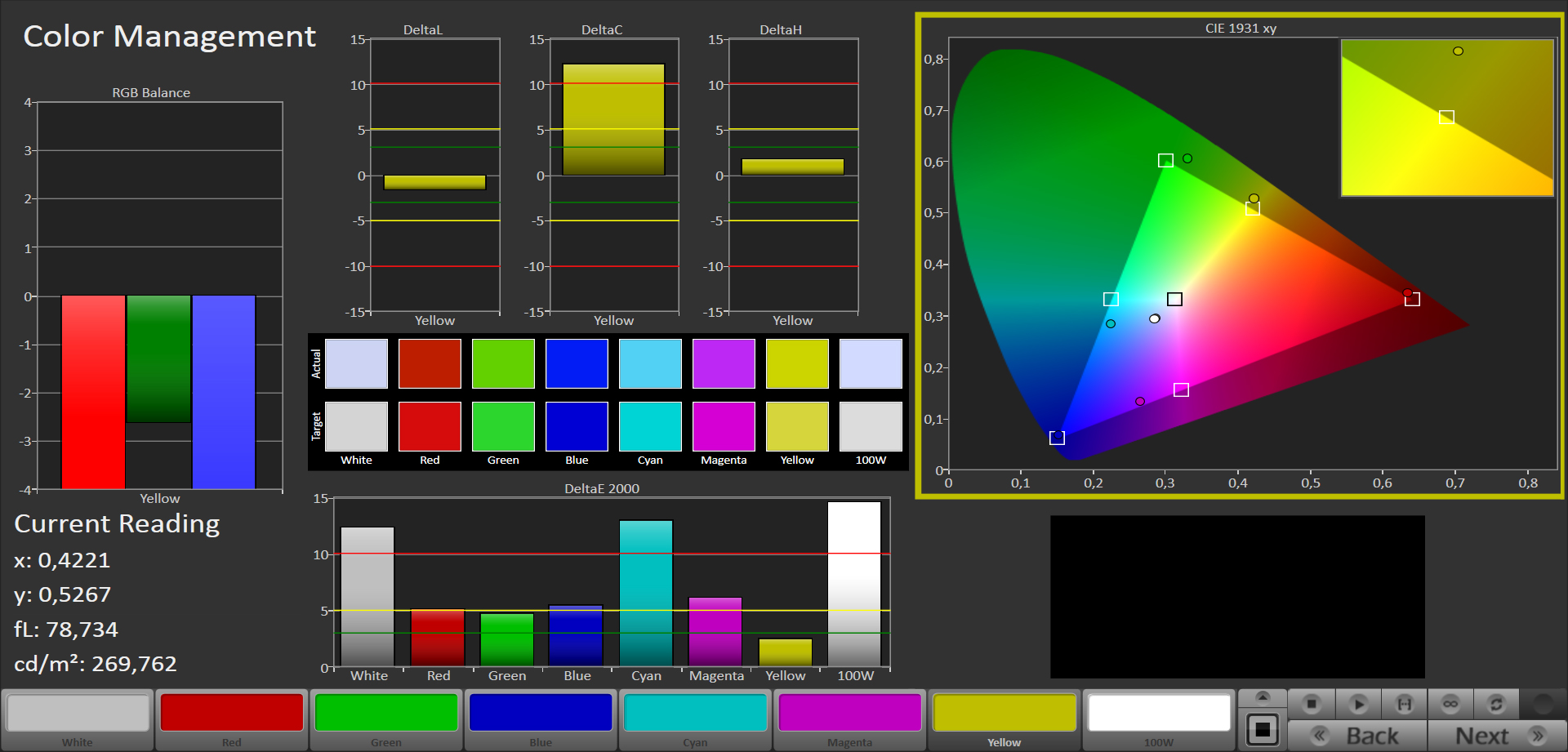
Task: Click the double-chevron right icon on Next
Action: coord(1538,736)
